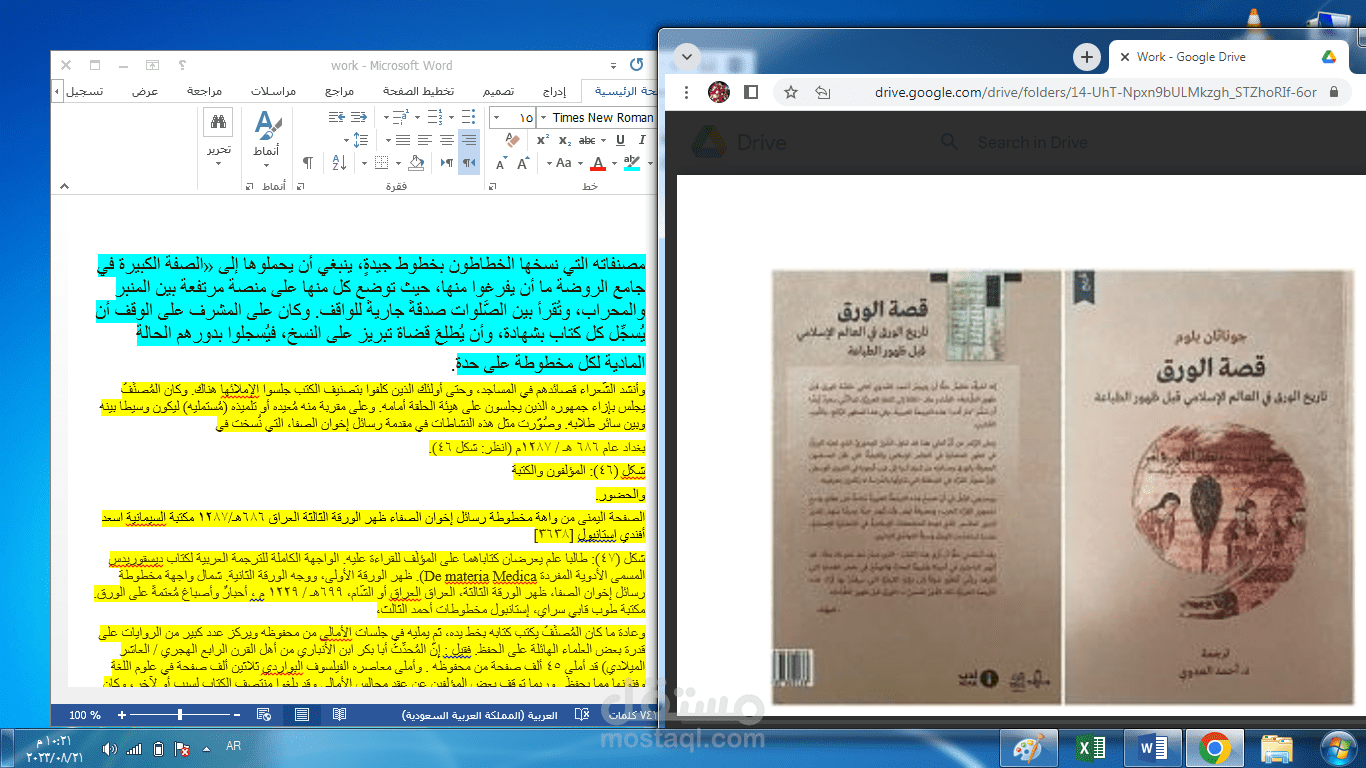Viewport: 1366px width, 768px height.
Task: Click the paragraph shading paint bucket icon
Action: point(416,163)
